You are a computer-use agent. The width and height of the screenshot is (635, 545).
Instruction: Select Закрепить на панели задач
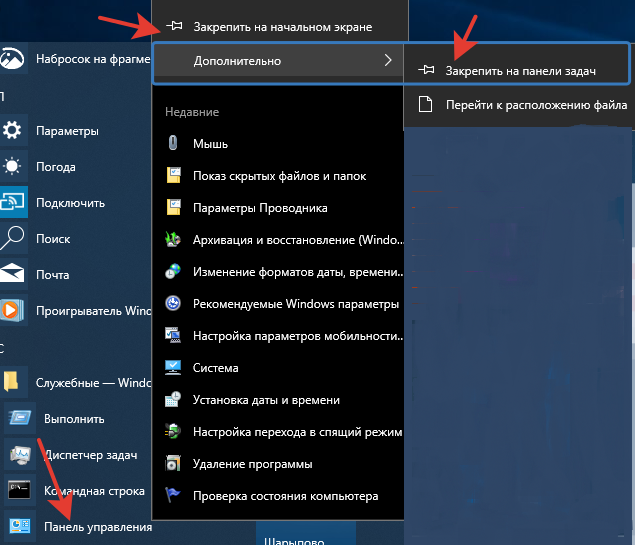click(520, 71)
